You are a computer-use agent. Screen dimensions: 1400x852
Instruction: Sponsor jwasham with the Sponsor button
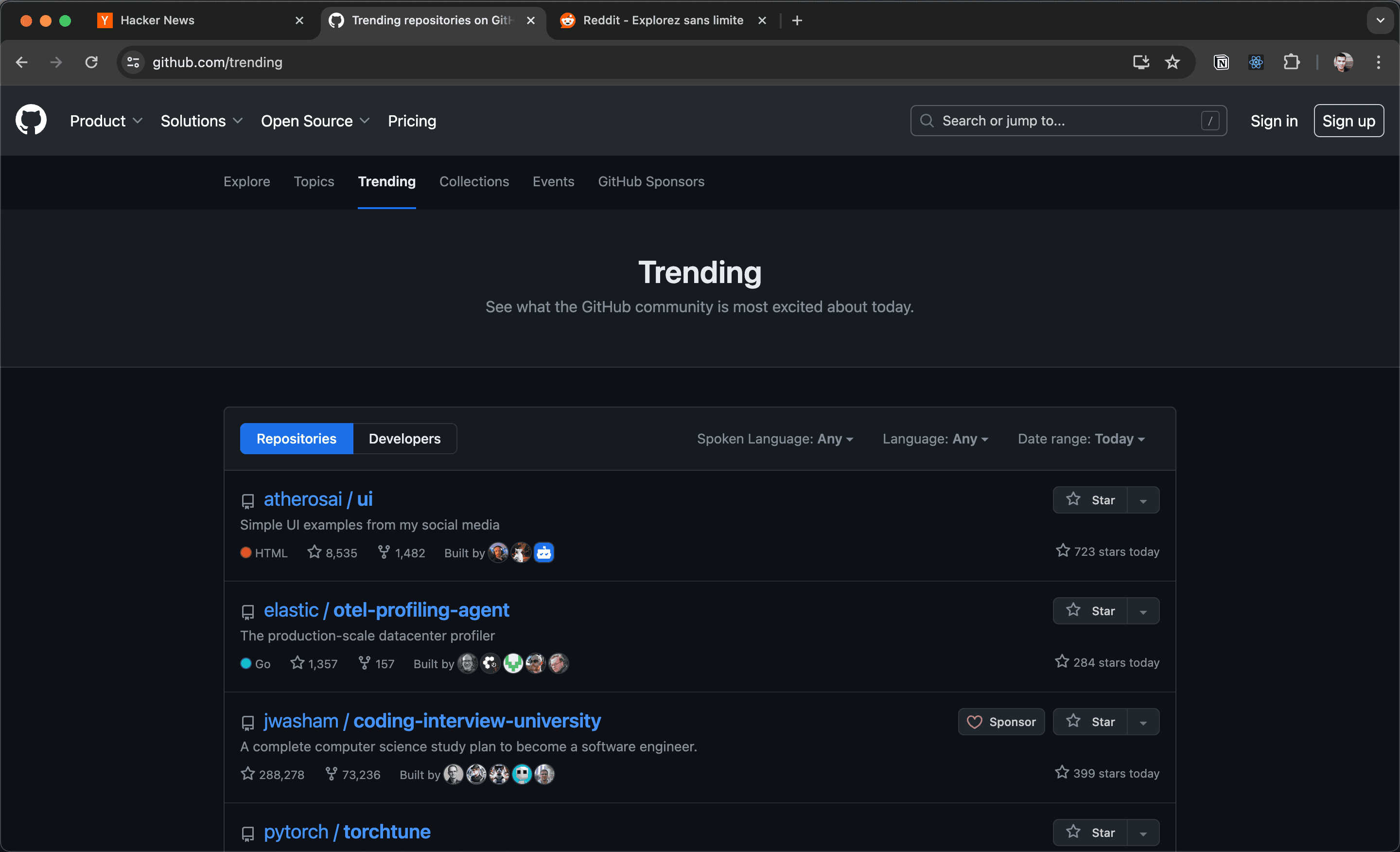(x=1001, y=722)
